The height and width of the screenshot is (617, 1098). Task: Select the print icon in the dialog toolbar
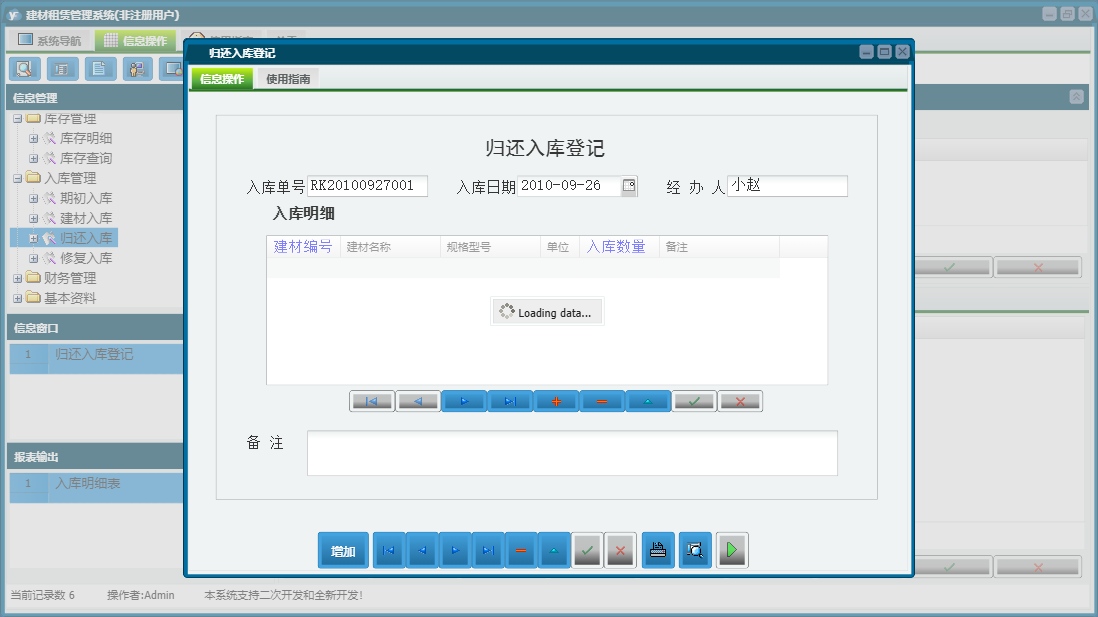tap(657, 549)
